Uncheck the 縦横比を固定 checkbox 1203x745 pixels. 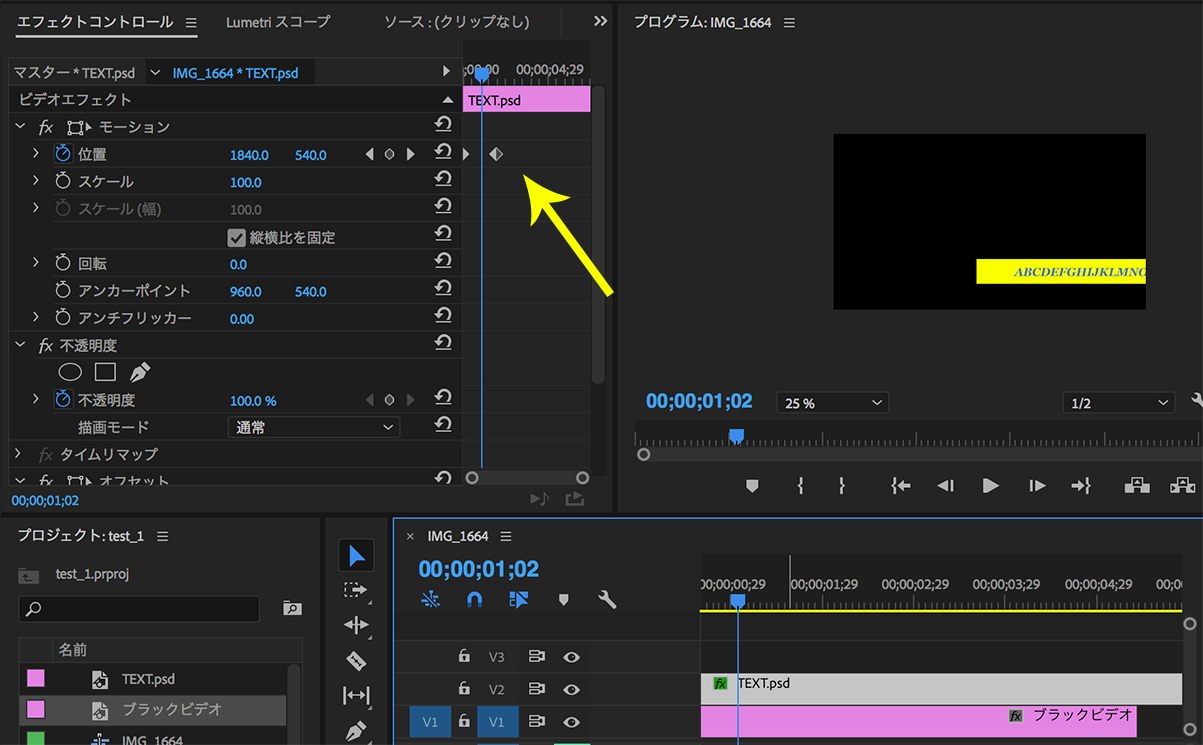(x=237, y=237)
